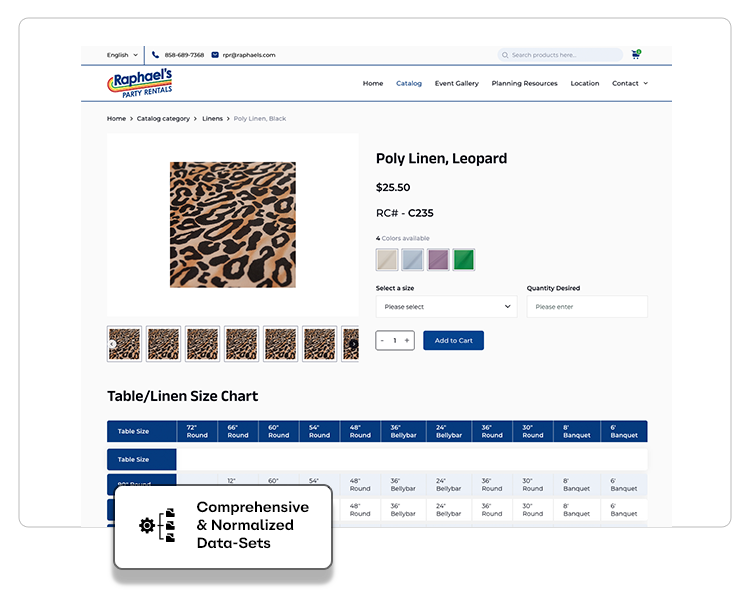Select the green color swatch

(463, 260)
